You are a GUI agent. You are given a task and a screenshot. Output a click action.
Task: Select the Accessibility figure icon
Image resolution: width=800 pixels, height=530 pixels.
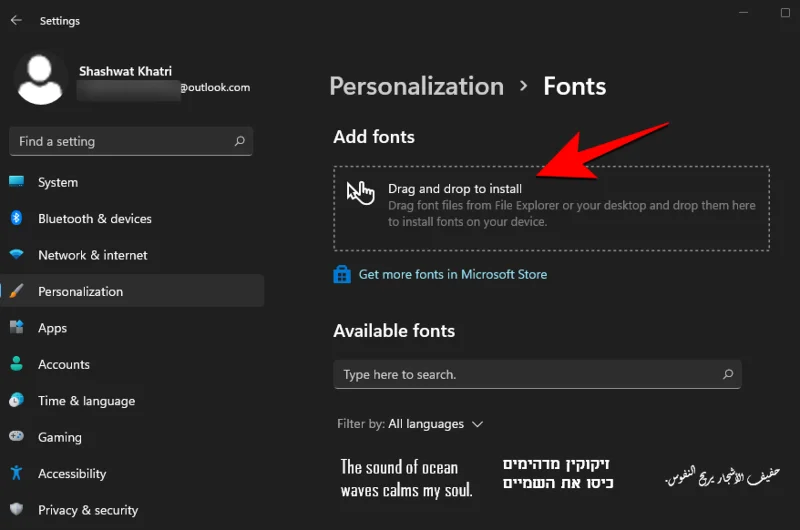16,473
